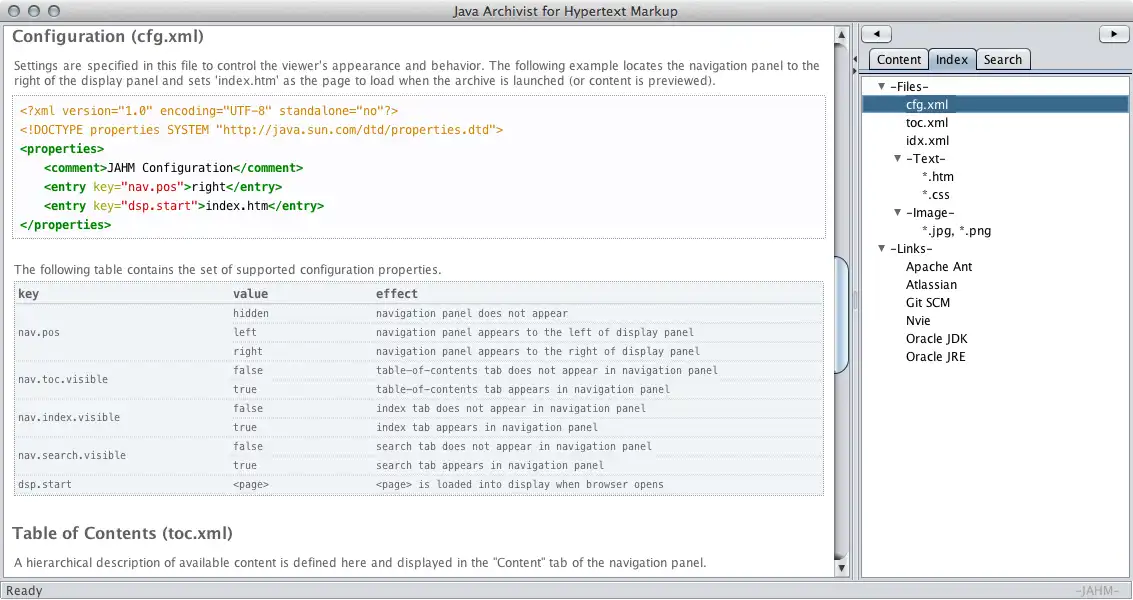
Task: Click the back navigation arrow button
Action: 877,34
